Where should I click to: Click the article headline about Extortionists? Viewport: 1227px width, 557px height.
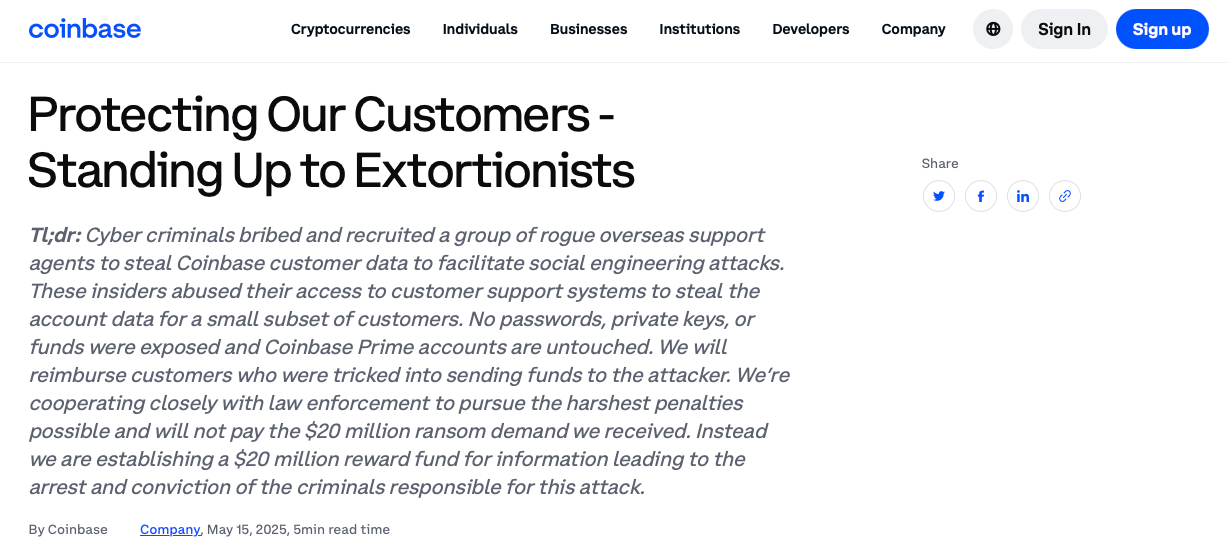coord(330,143)
